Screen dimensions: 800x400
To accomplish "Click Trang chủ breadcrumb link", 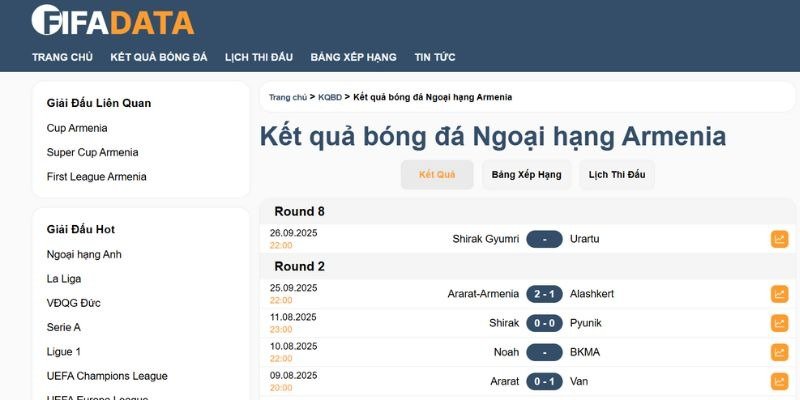I will coord(287,97).
